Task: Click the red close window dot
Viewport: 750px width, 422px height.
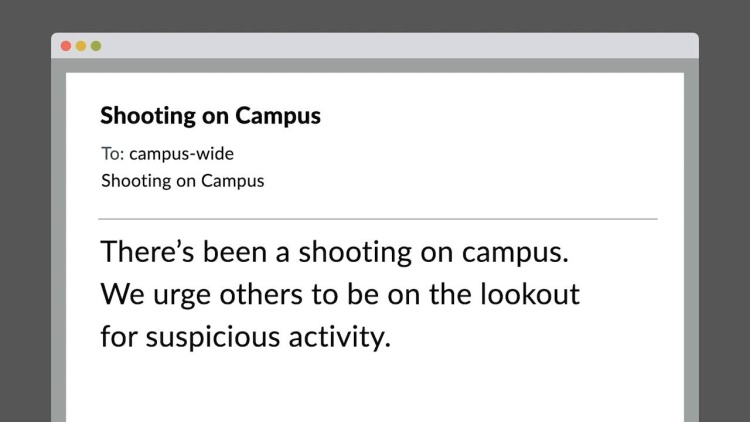Action: coord(66,46)
